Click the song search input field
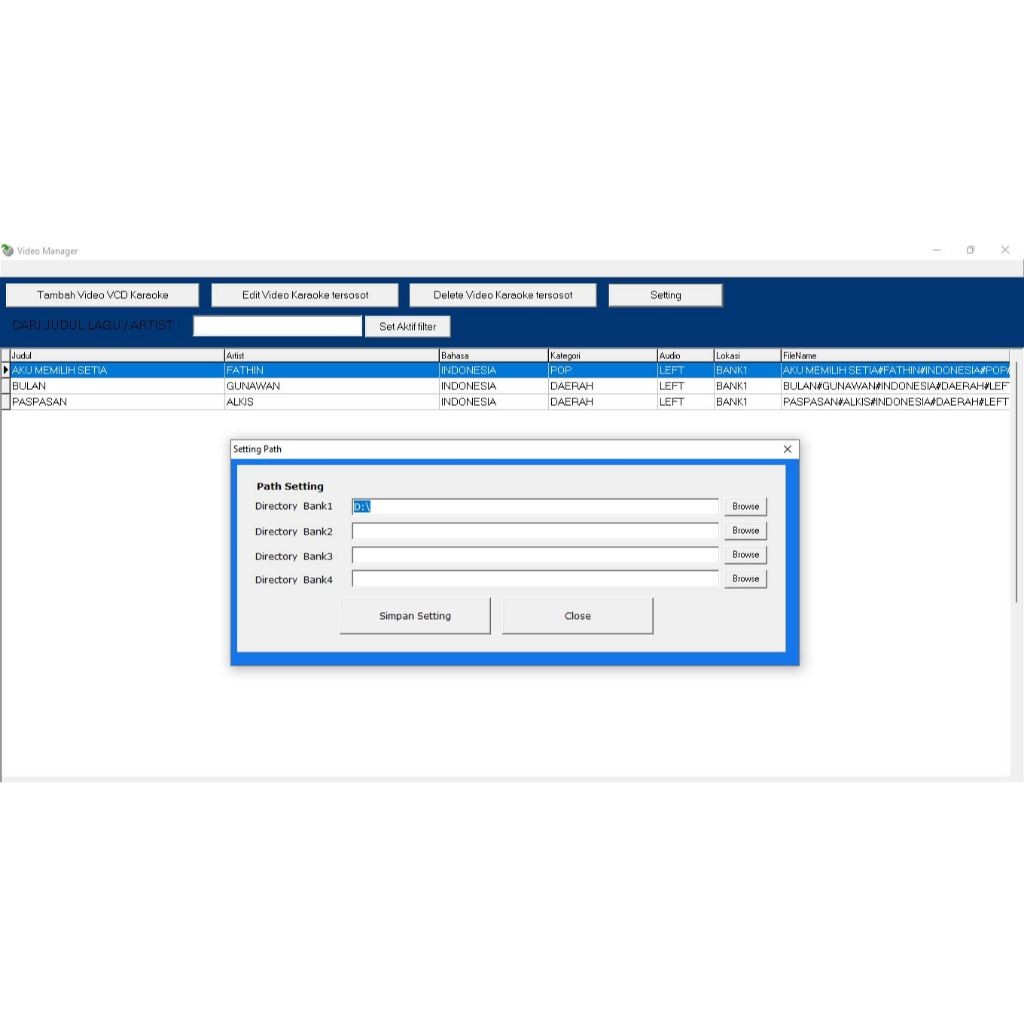Image resolution: width=1024 pixels, height=1024 pixels. (x=278, y=326)
